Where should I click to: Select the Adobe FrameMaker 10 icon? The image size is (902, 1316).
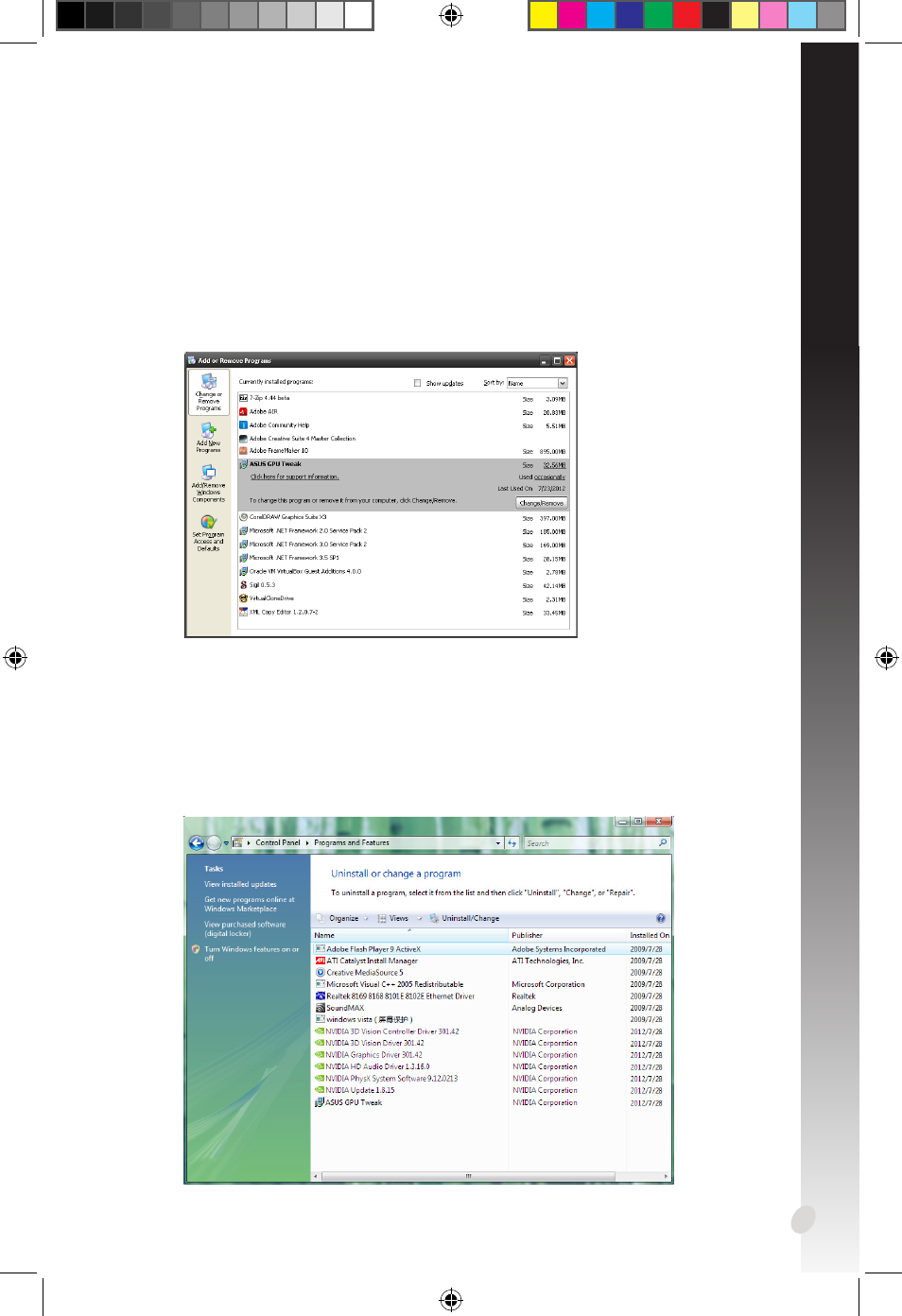(x=243, y=451)
